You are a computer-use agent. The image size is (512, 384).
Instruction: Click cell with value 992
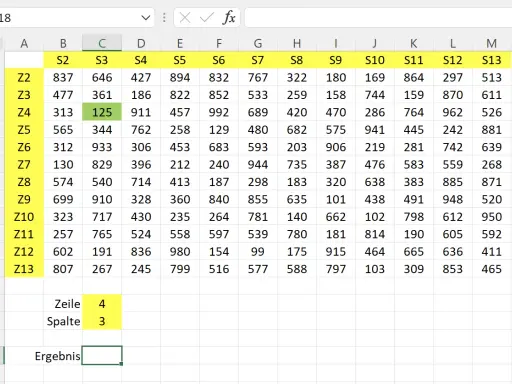tap(219, 112)
